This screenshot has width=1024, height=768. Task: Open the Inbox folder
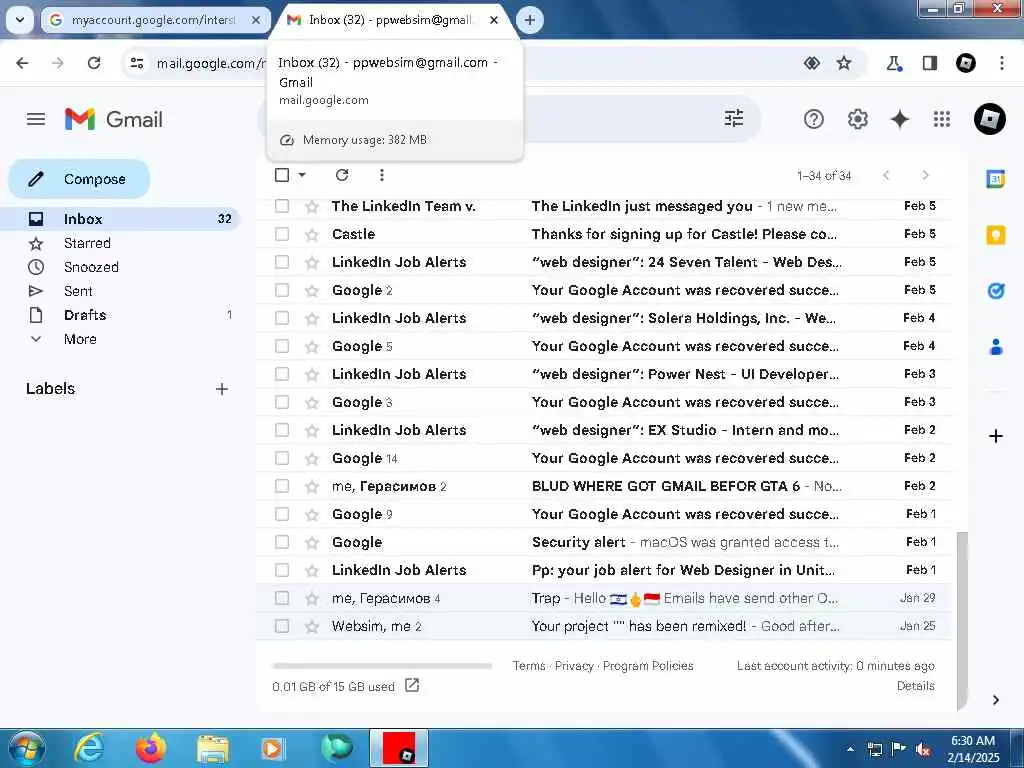pyautogui.click(x=121, y=219)
